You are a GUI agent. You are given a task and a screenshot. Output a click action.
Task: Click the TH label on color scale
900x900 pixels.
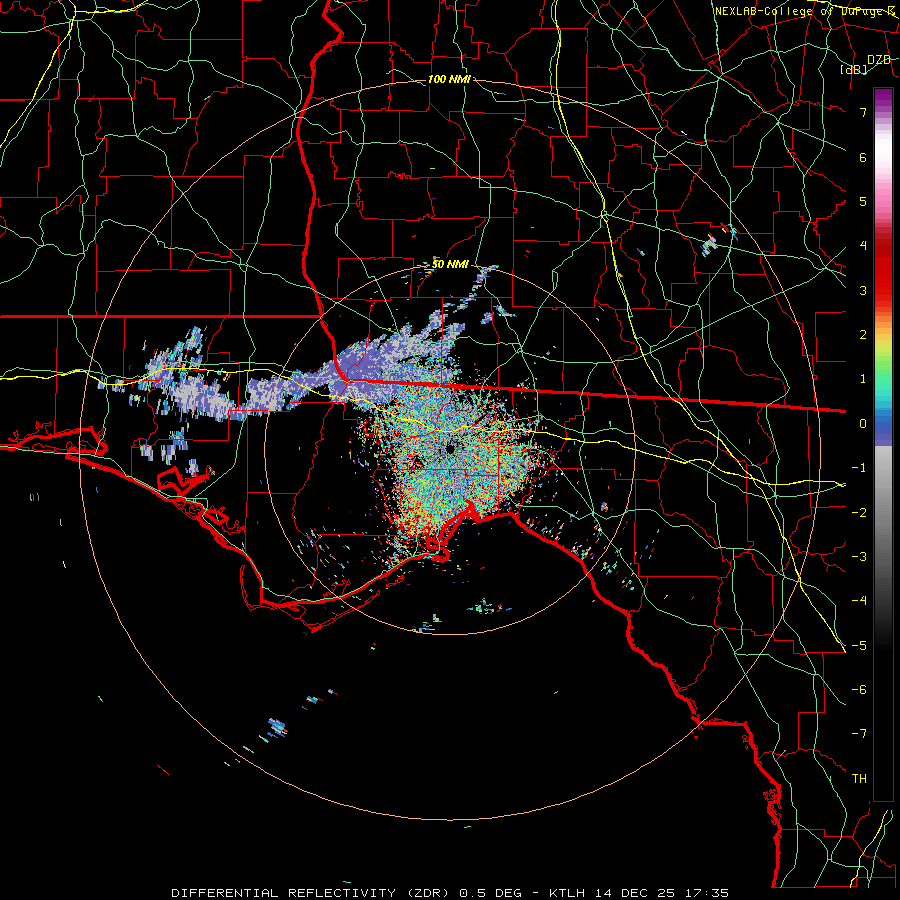coord(859,778)
